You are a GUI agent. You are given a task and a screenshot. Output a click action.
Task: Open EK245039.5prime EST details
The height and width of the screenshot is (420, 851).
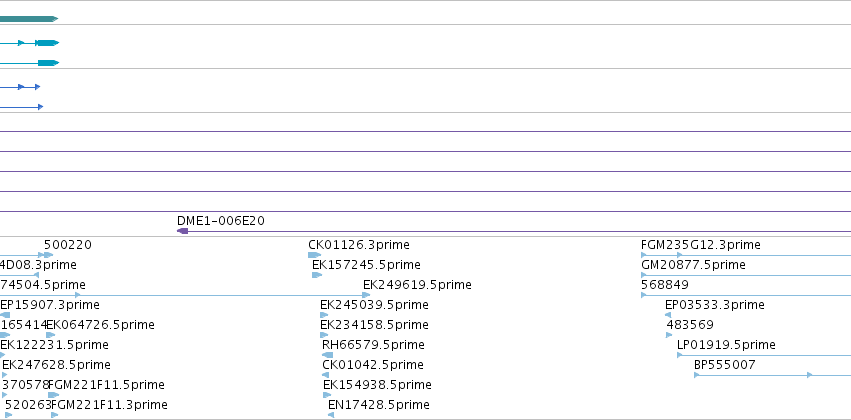point(374,305)
